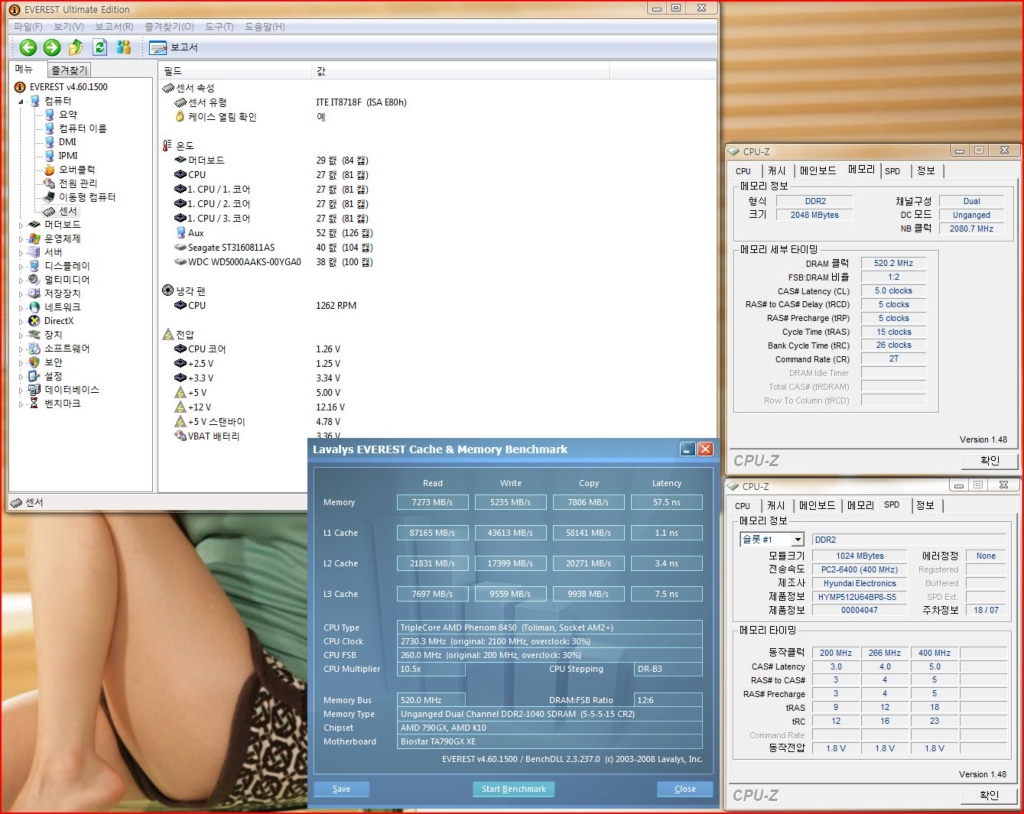Select 전원 관리 tree item
1024x814 pixels.
click(78, 183)
